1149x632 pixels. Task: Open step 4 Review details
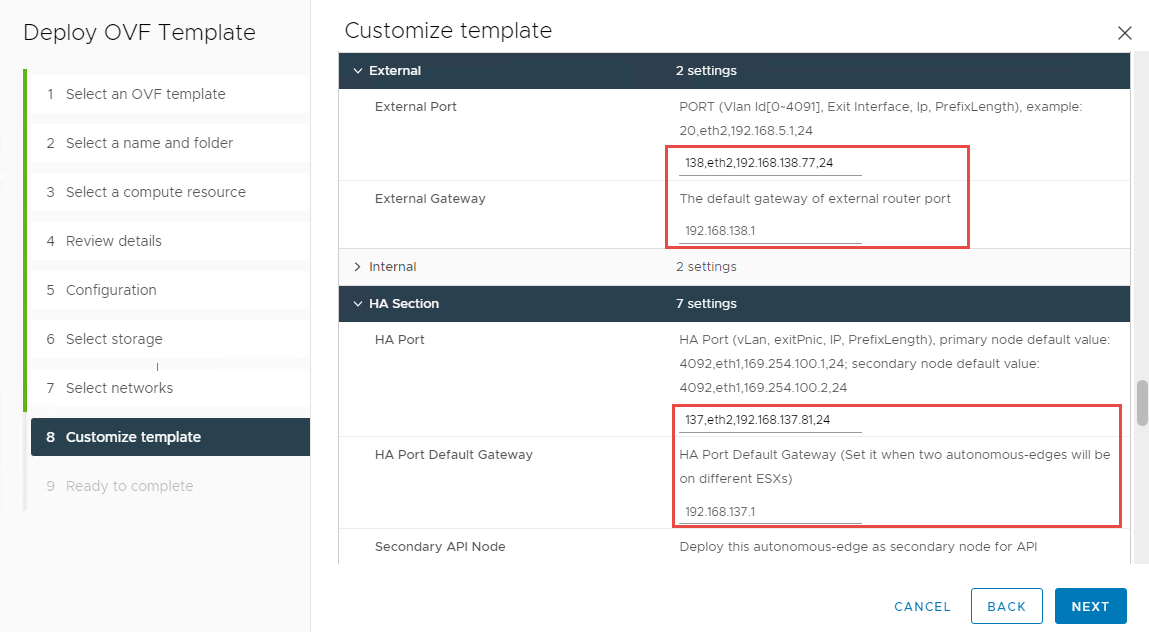113,241
